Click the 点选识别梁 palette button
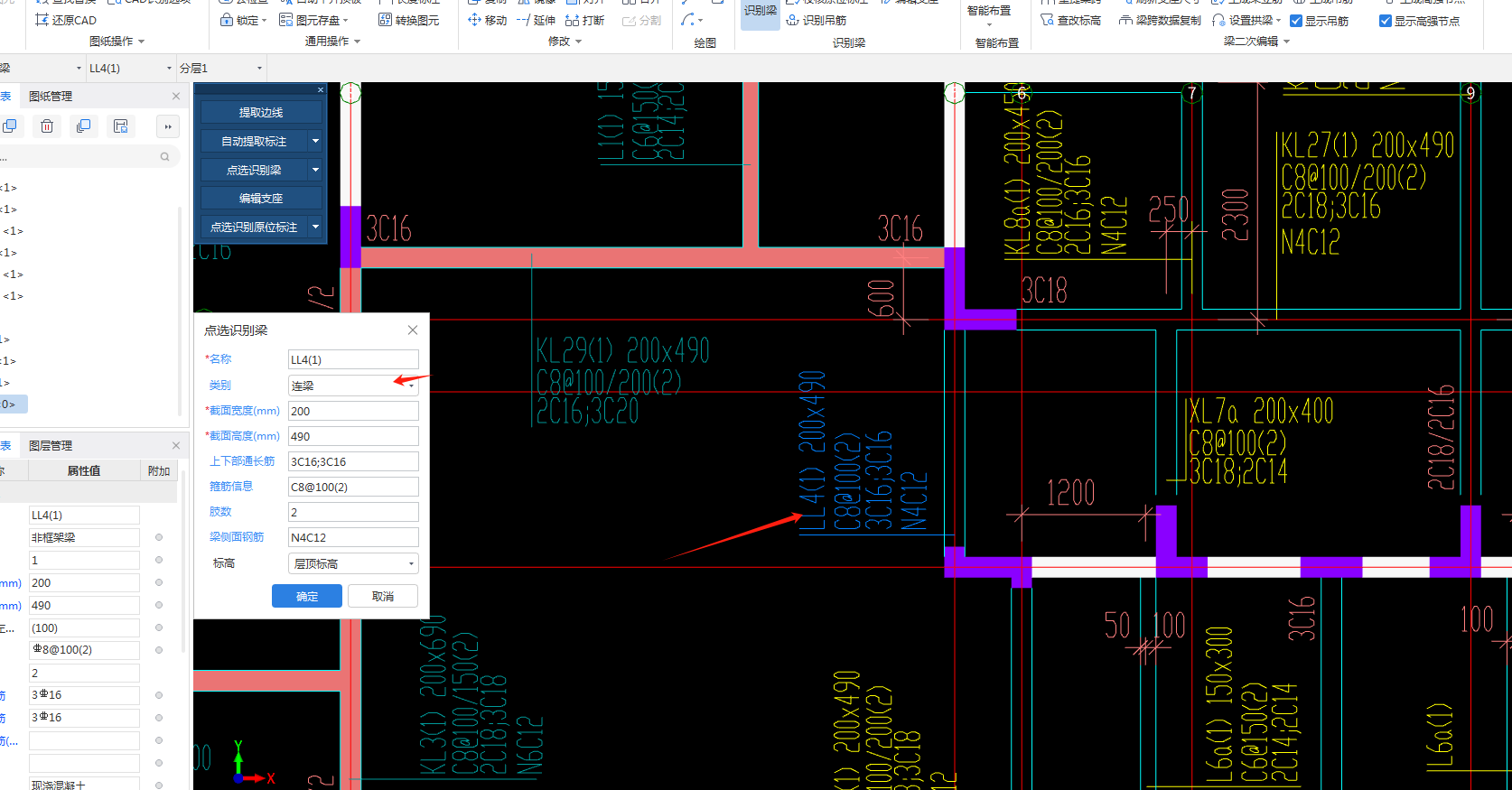 pos(254,170)
